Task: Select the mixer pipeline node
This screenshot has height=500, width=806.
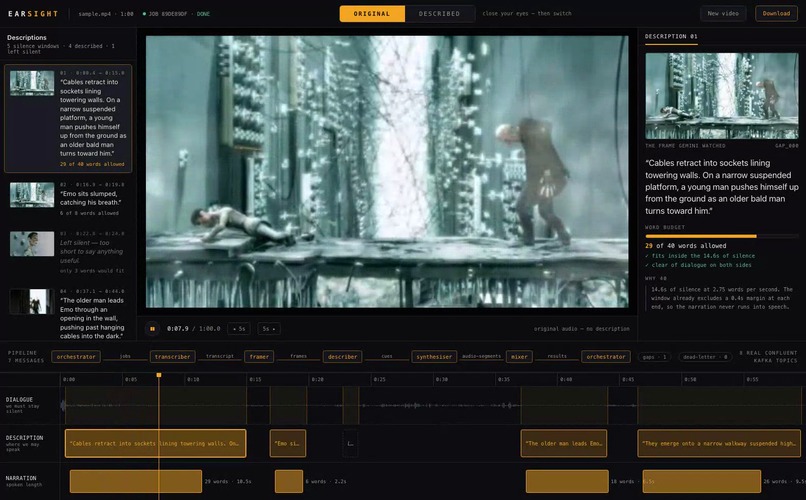Action: [x=519, y=357]
